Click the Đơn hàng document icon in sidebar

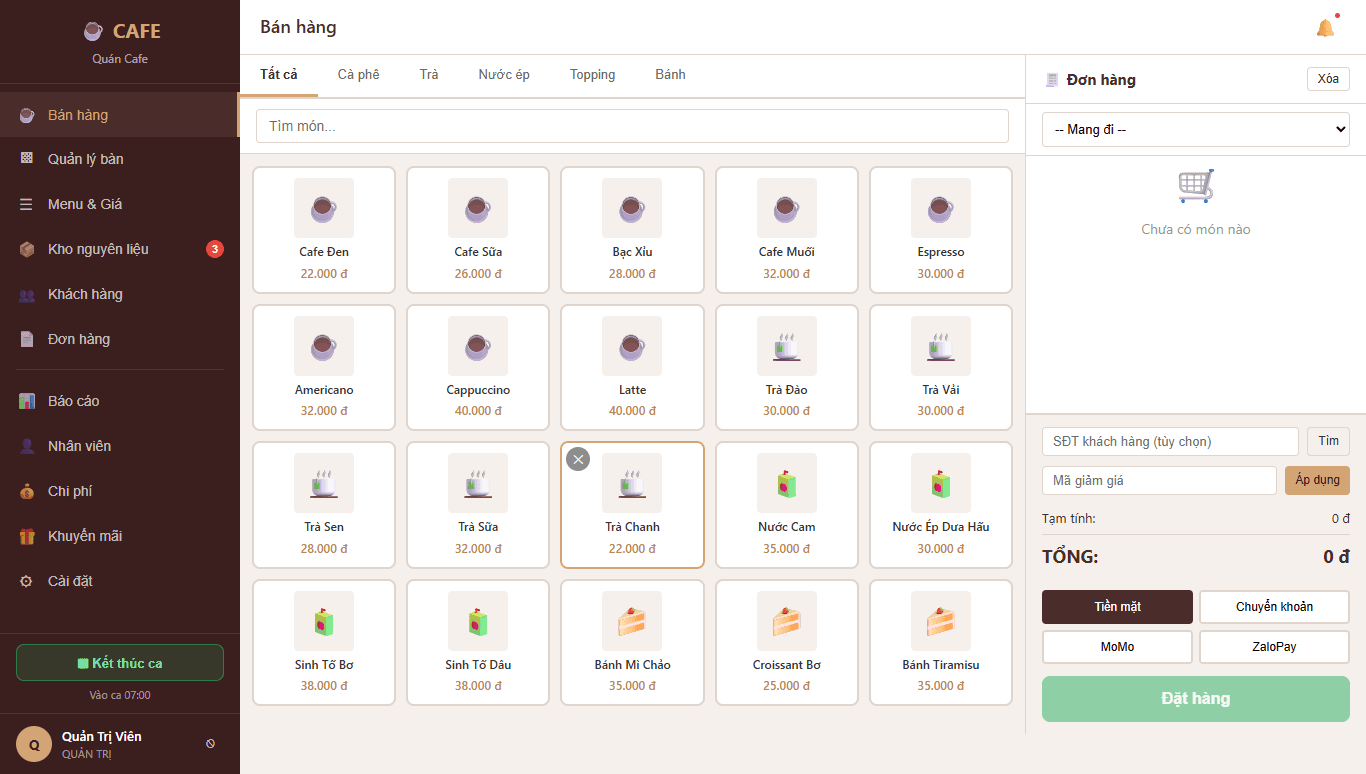pyautogui.click(x=27, y=339)
